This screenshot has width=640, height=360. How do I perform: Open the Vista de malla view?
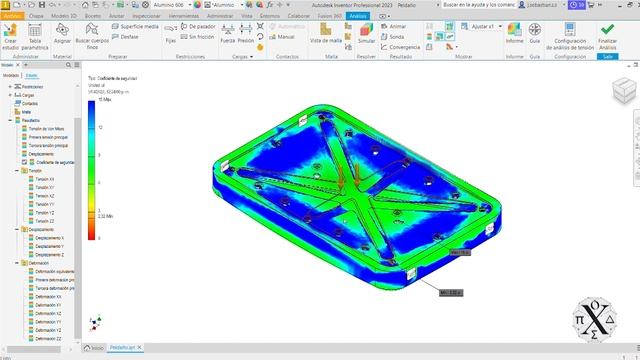(326, 33)
